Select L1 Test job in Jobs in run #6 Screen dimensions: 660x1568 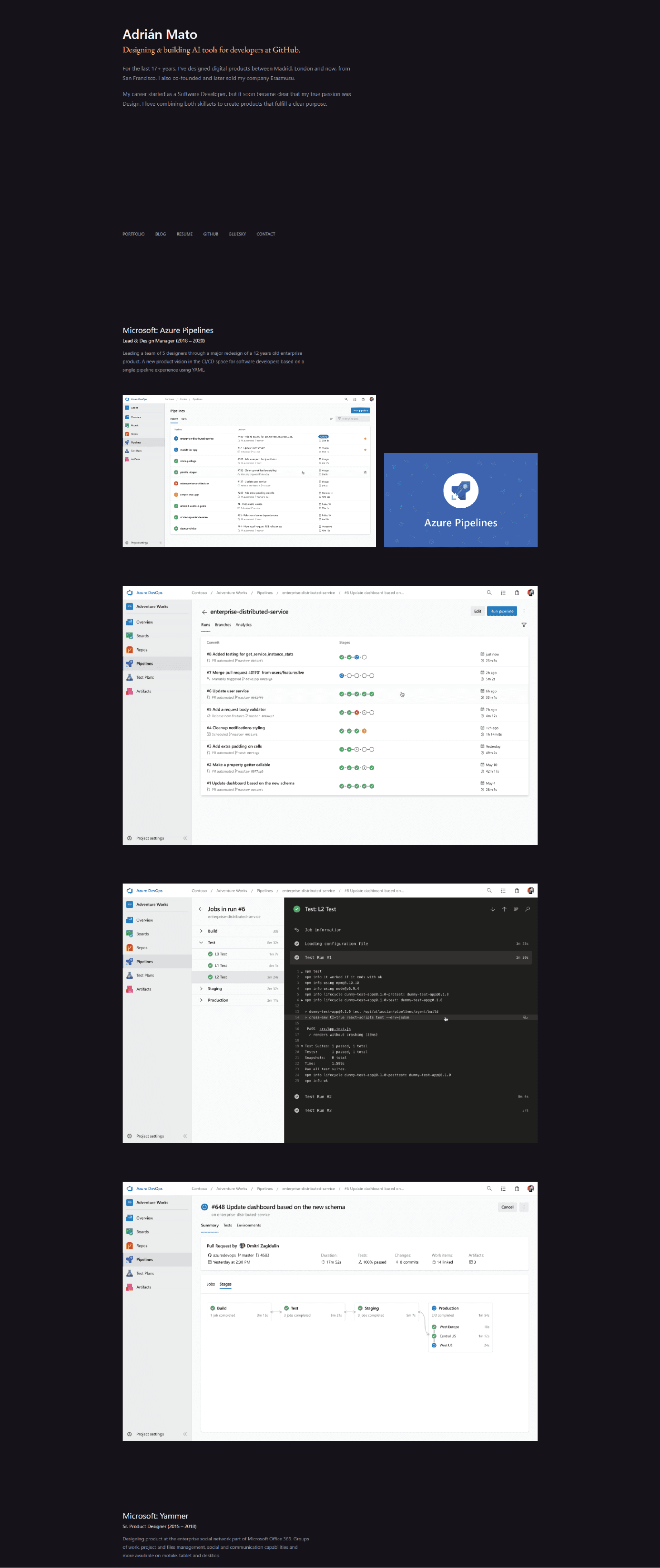(x=238, y=965)
